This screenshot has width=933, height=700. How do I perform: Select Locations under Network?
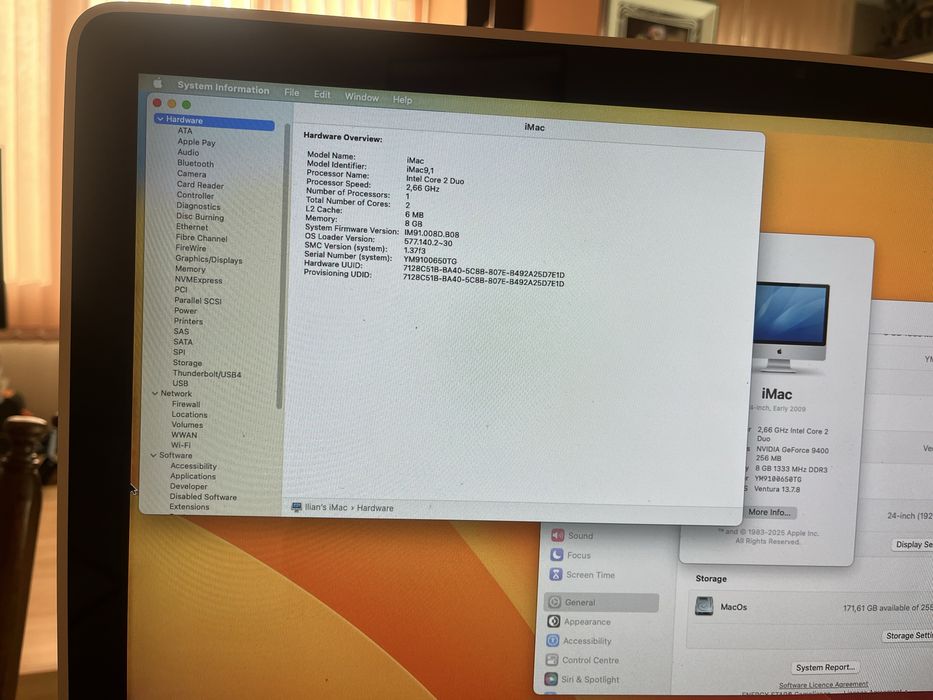coord(189,414)
